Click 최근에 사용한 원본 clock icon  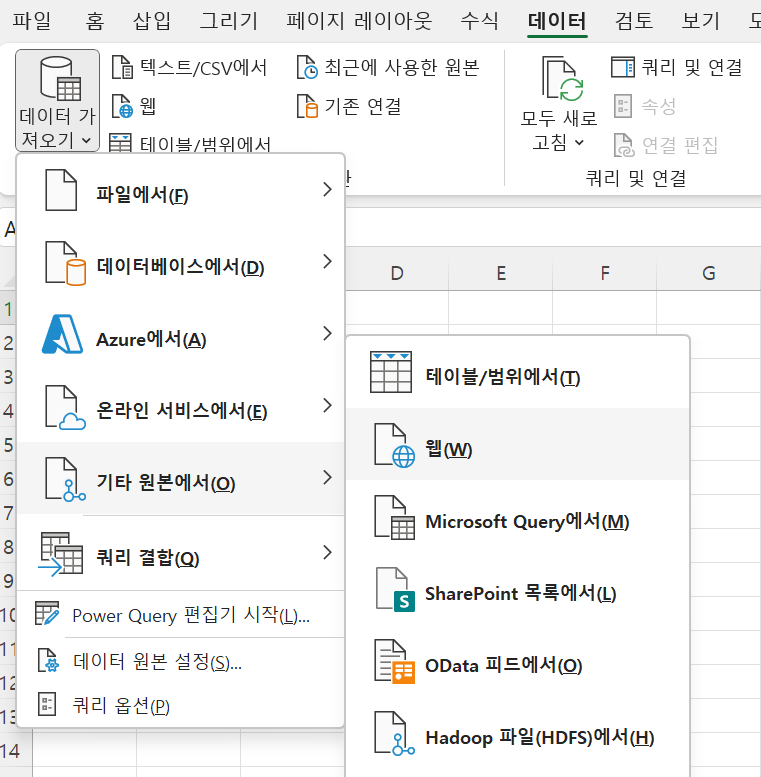pos(307,67)
